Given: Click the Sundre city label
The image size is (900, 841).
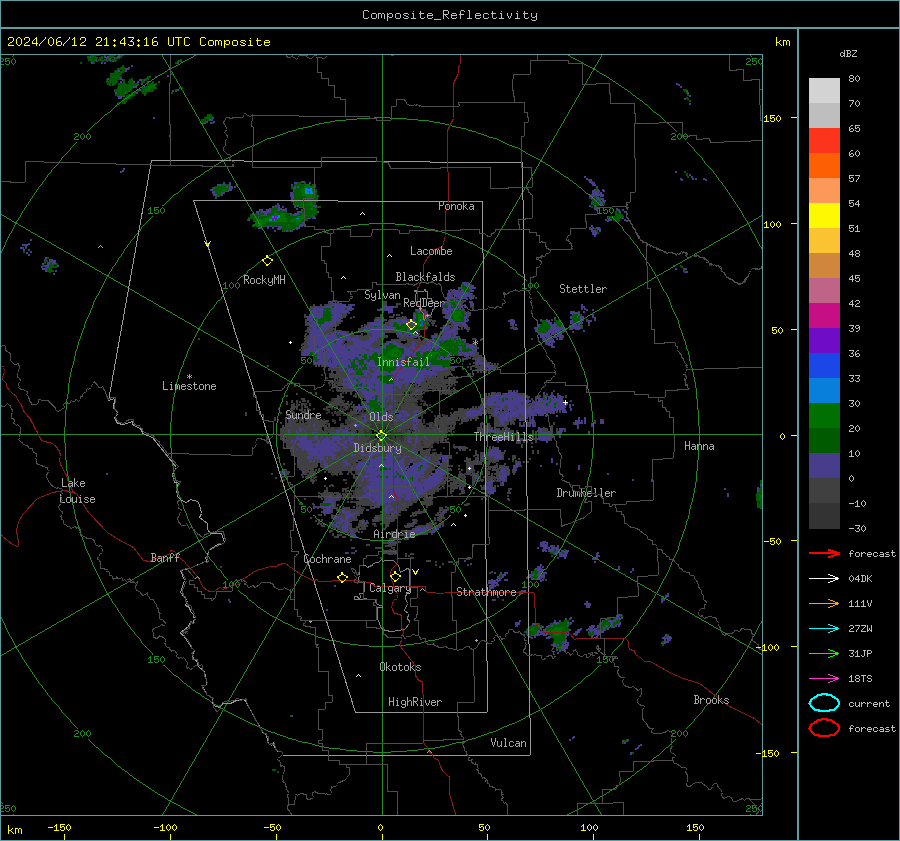Looking at the screenshot, I should pos(303,414).
